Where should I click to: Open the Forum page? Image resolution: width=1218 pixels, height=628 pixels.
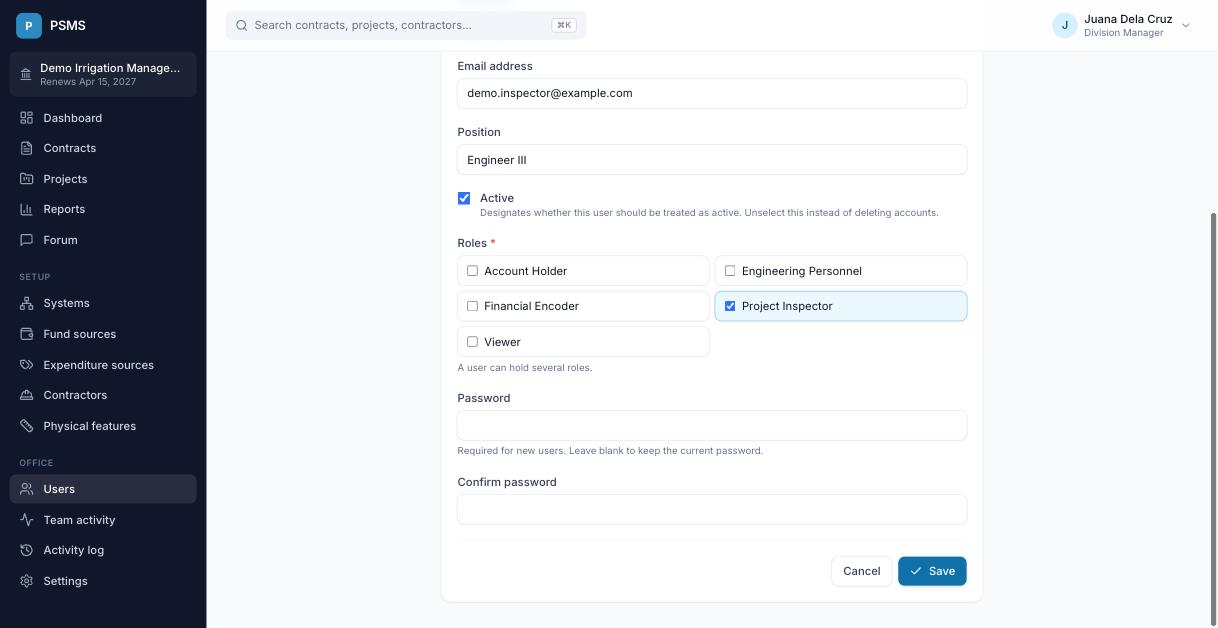(x=103, y=240)
